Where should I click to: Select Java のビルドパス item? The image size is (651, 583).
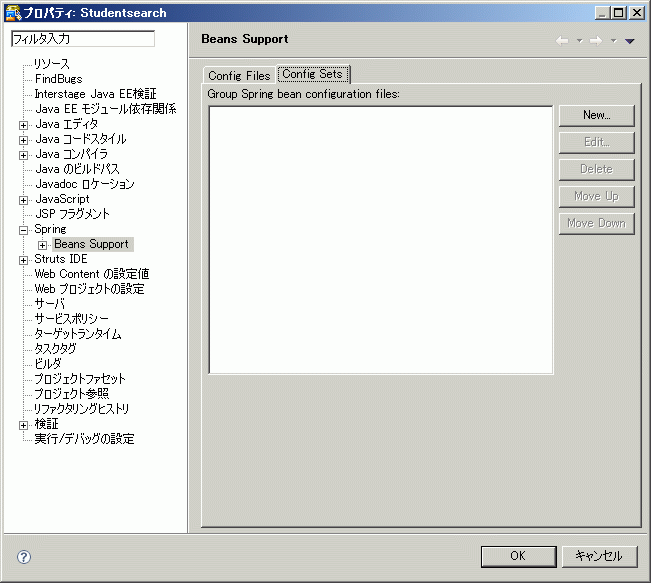tap(78, 169)
